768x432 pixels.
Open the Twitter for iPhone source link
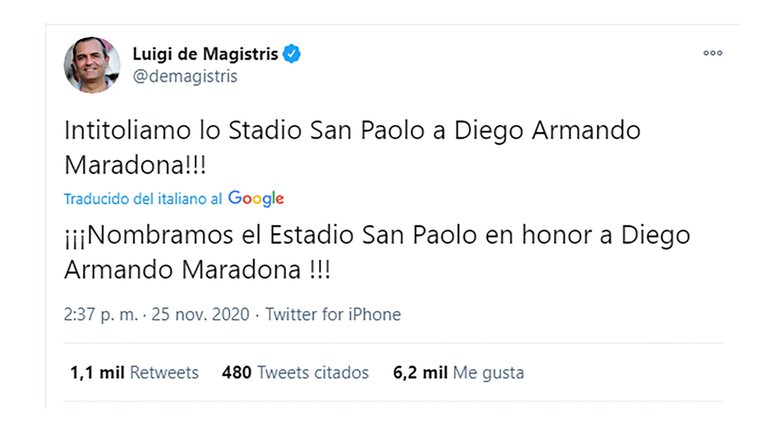tap(333, 314)
